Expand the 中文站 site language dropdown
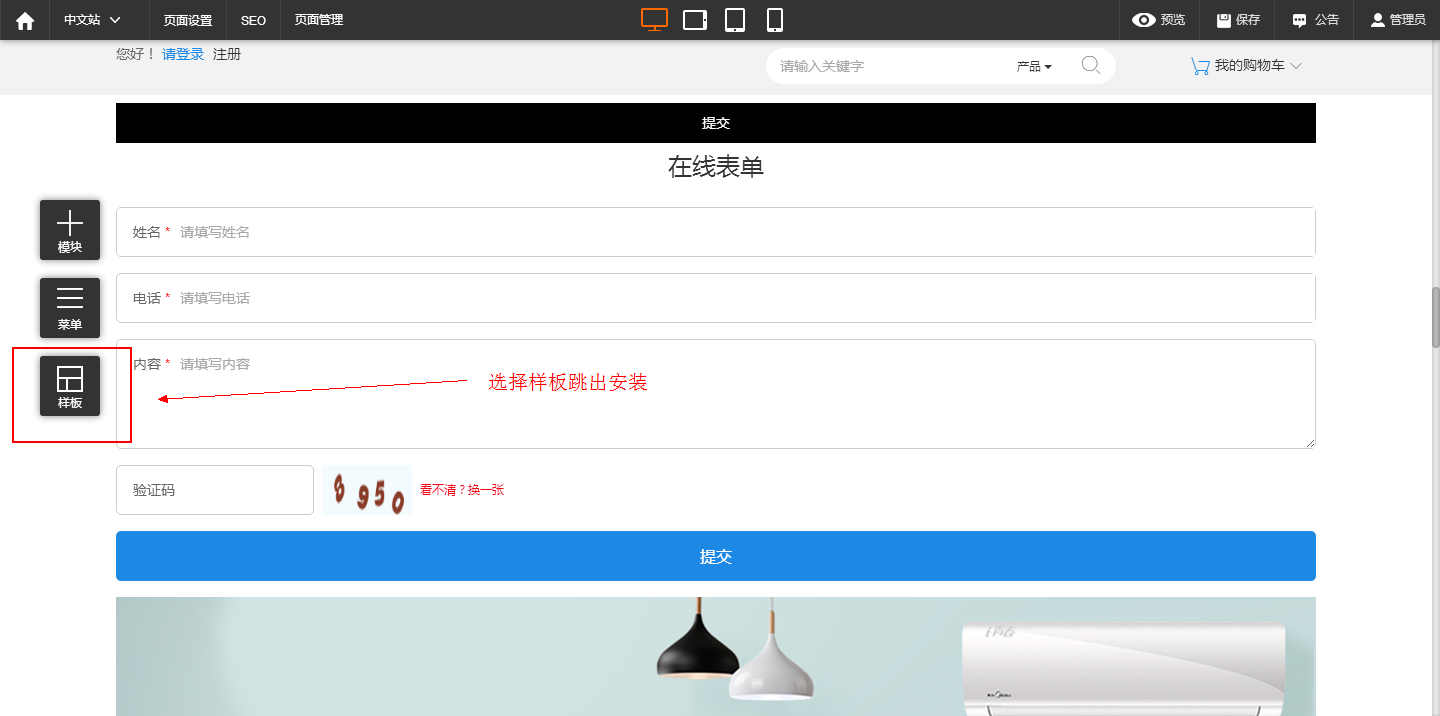The width and height of the screenshot is (1440, 716). 92,20
